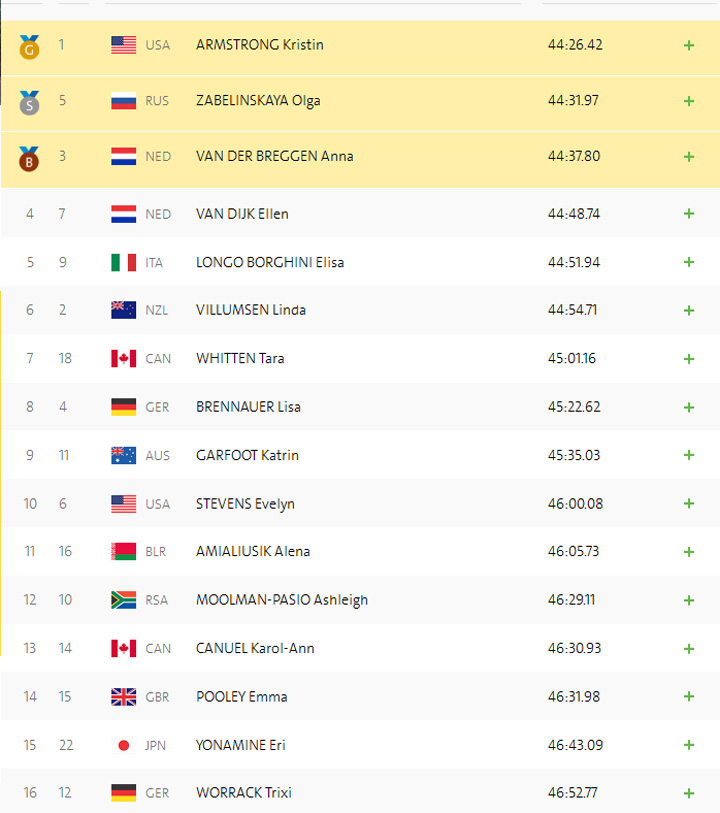720x813 pixels.
Task: Expand the Van Dijk Ellen result row
Action: click(x=688, y=214)
